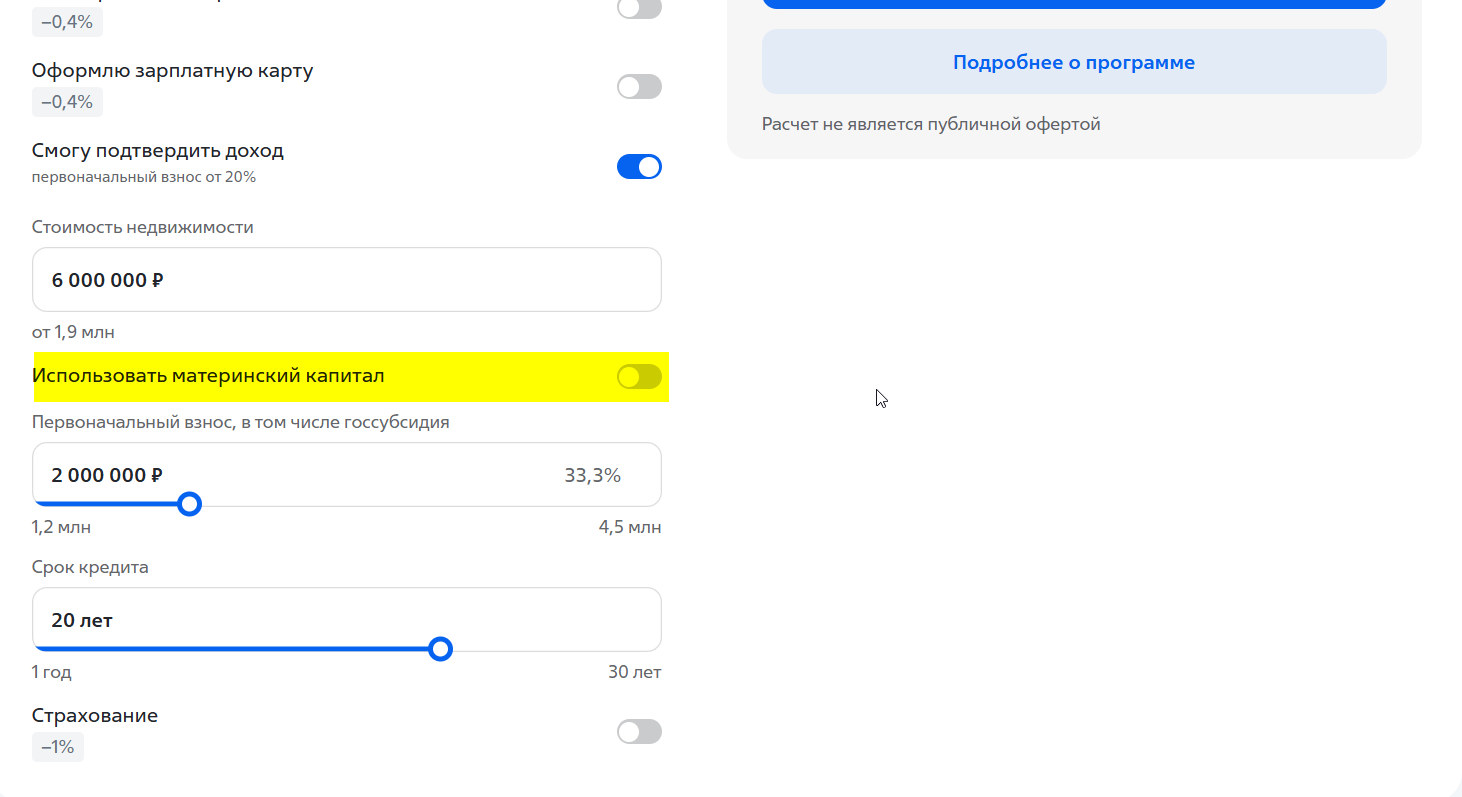Viewport: 1462px width, 797px height.
Task: Disable the 'Смогу подтвердить доход' switch
Action: click(639, 166)
